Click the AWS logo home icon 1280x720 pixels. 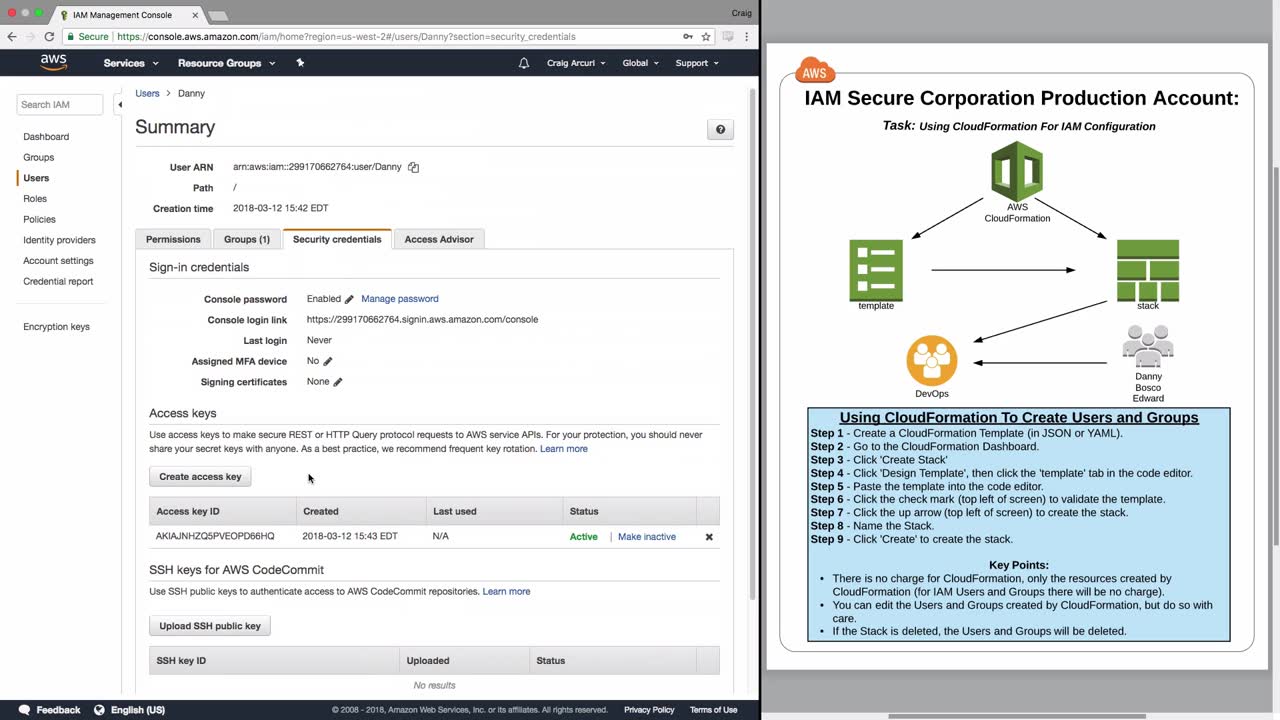click(x=54, y=62)
